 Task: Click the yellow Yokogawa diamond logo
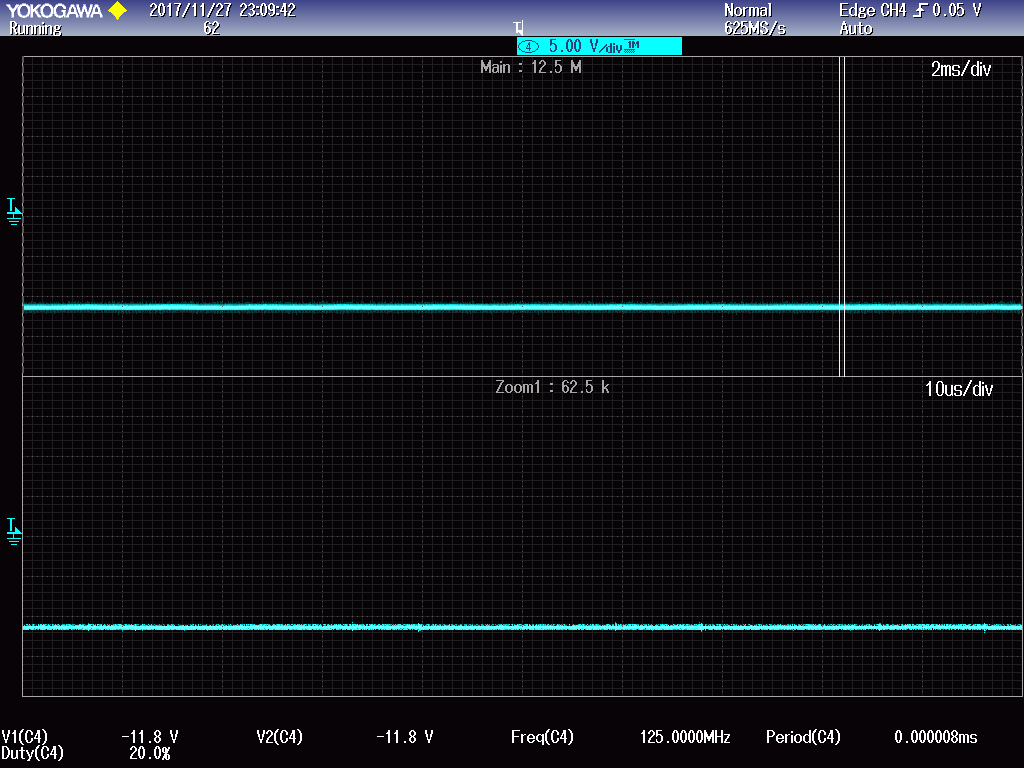(x=118, y=10)
